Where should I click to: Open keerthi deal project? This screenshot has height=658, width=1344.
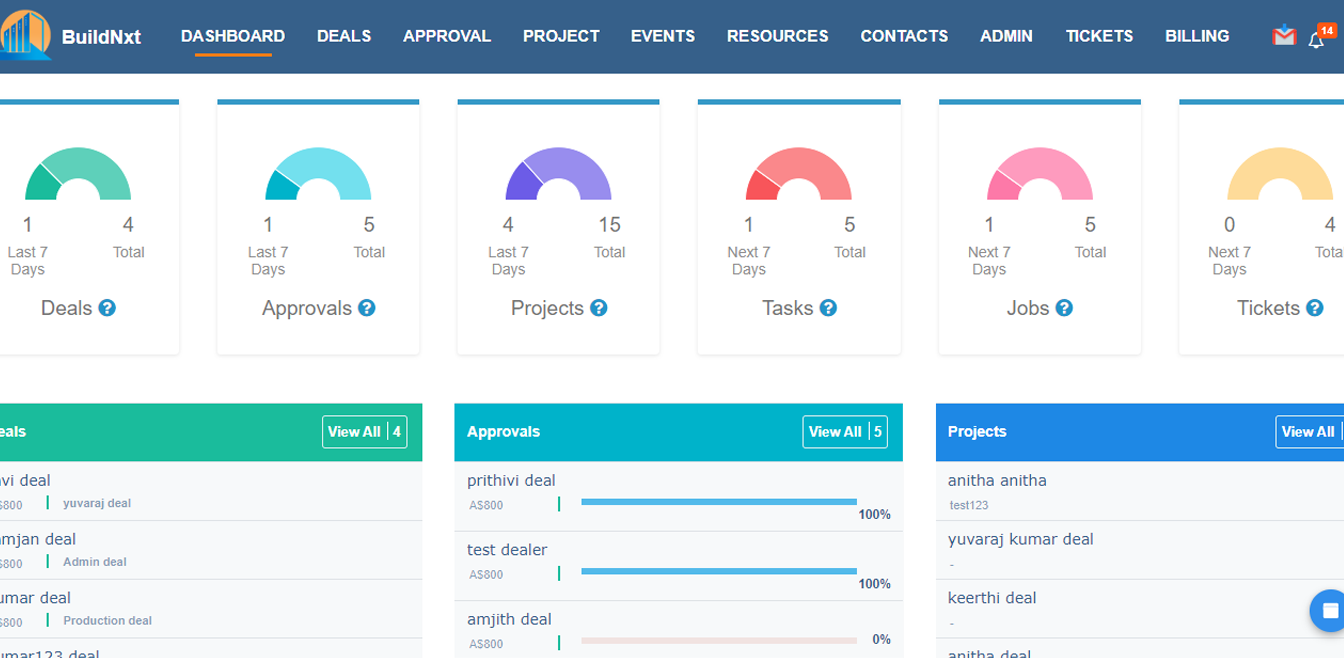(992, 598)
